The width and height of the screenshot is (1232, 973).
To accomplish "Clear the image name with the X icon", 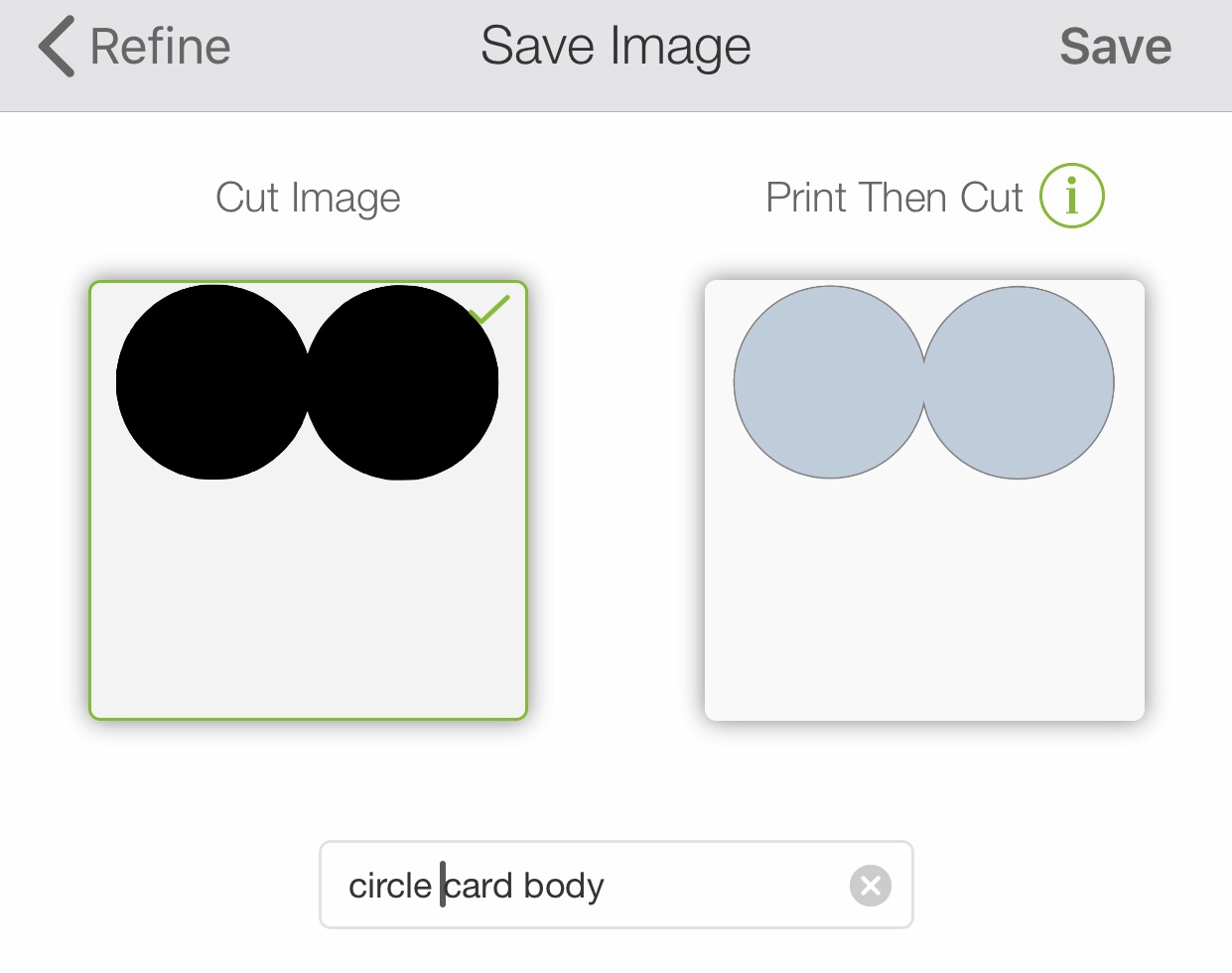I will pyautogui.click(x=870, y=886).
